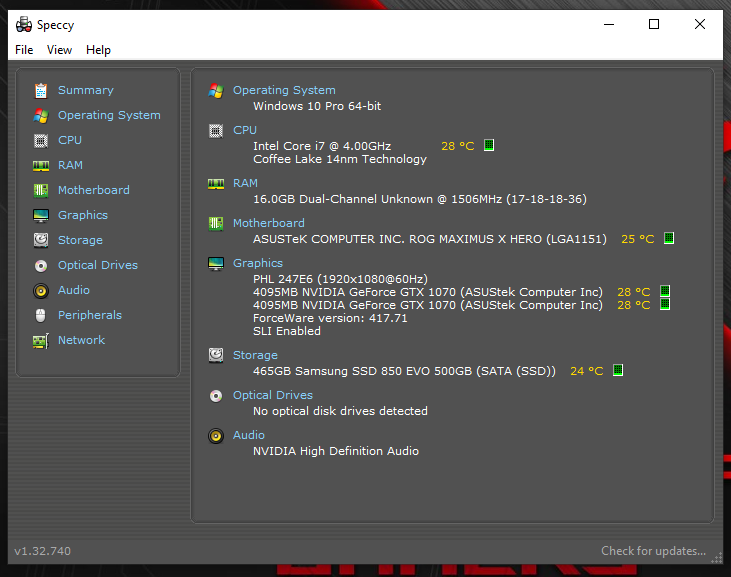Viewport: 731px width, 577px height.
Task: Select Summary in the sidebar
Action: click(86, 90)
